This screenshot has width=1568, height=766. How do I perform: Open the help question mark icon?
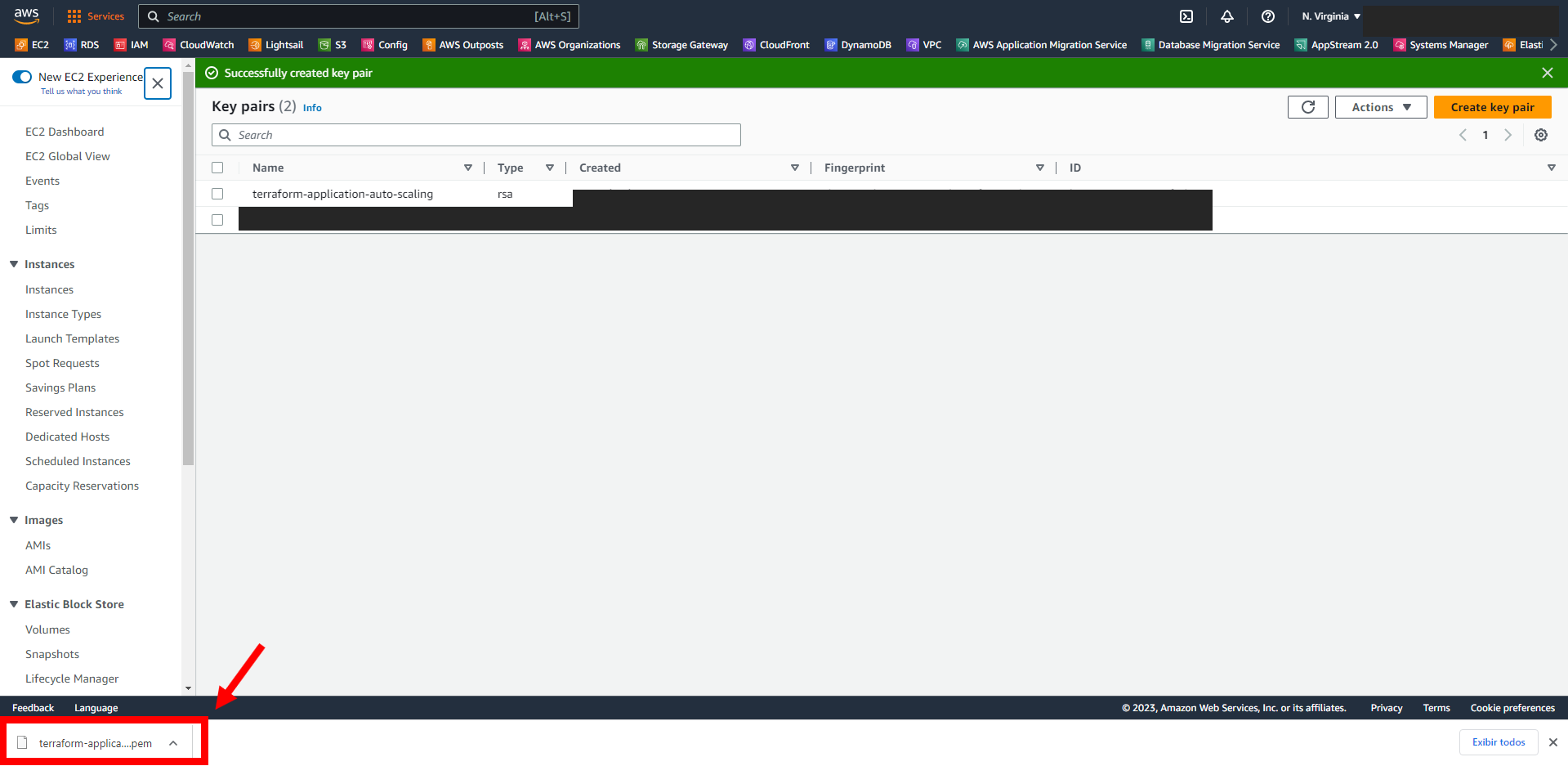tap(1268, 16)
